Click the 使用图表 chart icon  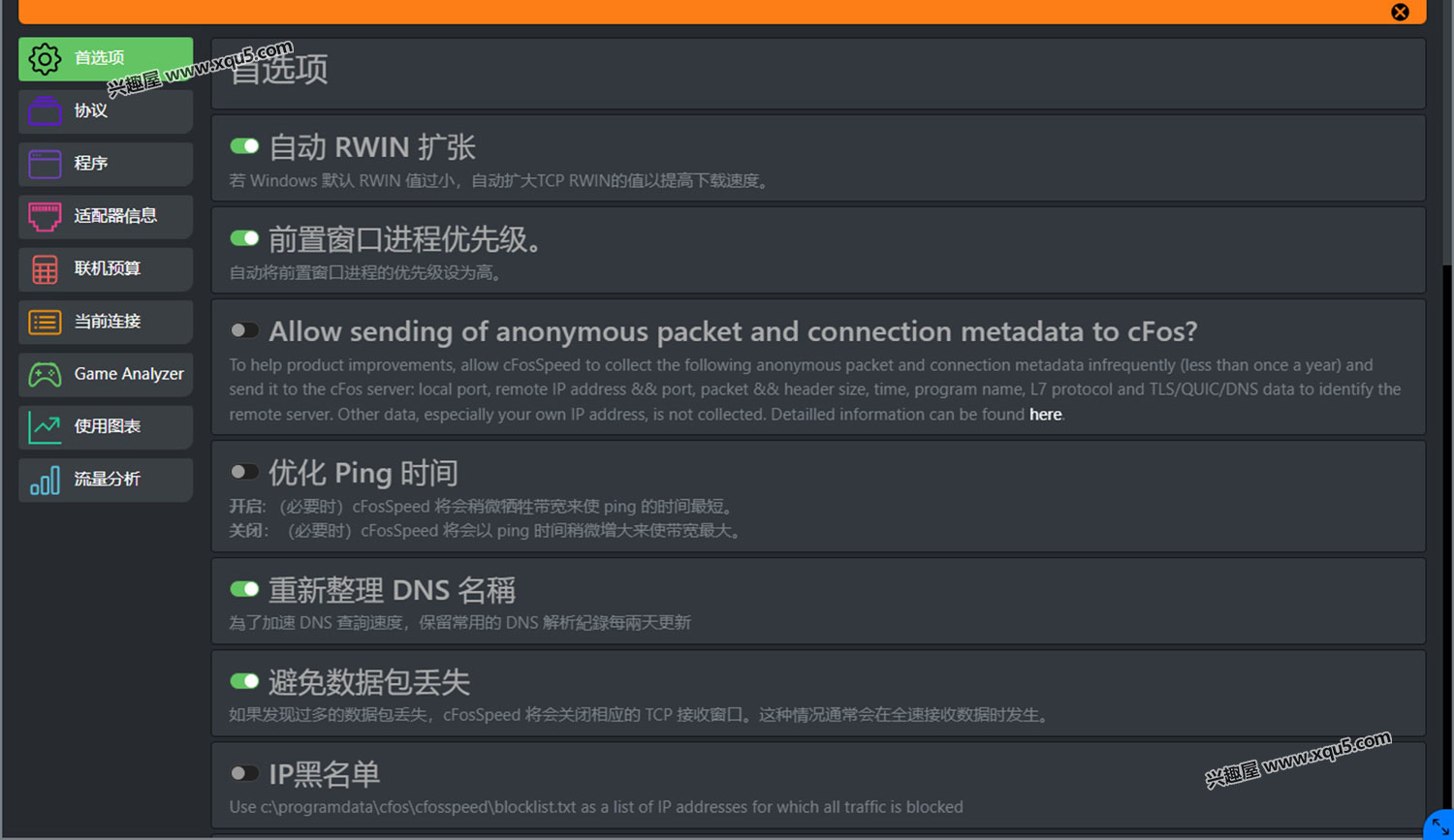45,427
